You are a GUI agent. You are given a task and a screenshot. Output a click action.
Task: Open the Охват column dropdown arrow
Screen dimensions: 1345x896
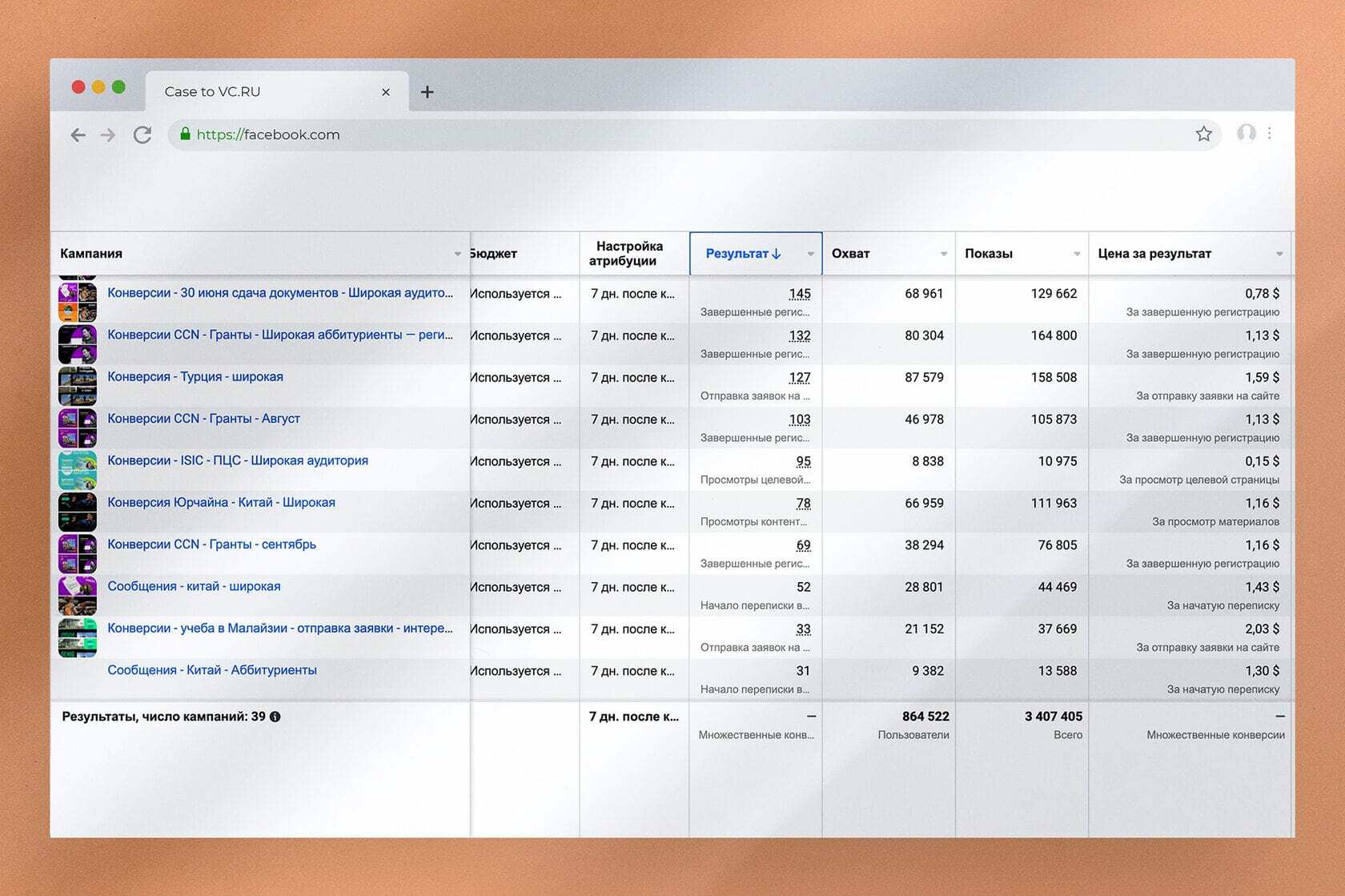click(x=944, y=254)
